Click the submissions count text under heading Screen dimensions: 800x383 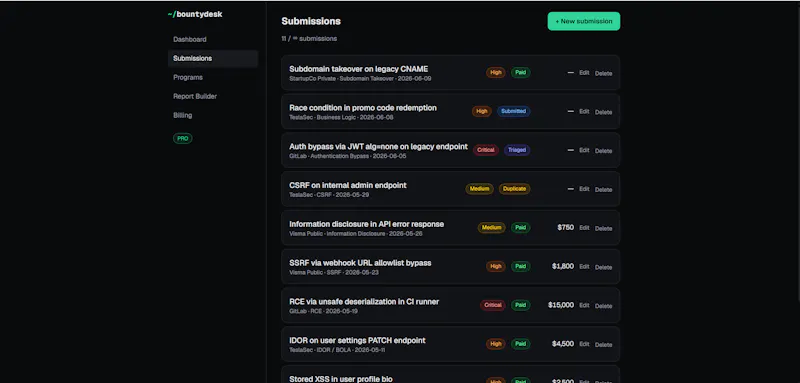(x=309, y=38)
